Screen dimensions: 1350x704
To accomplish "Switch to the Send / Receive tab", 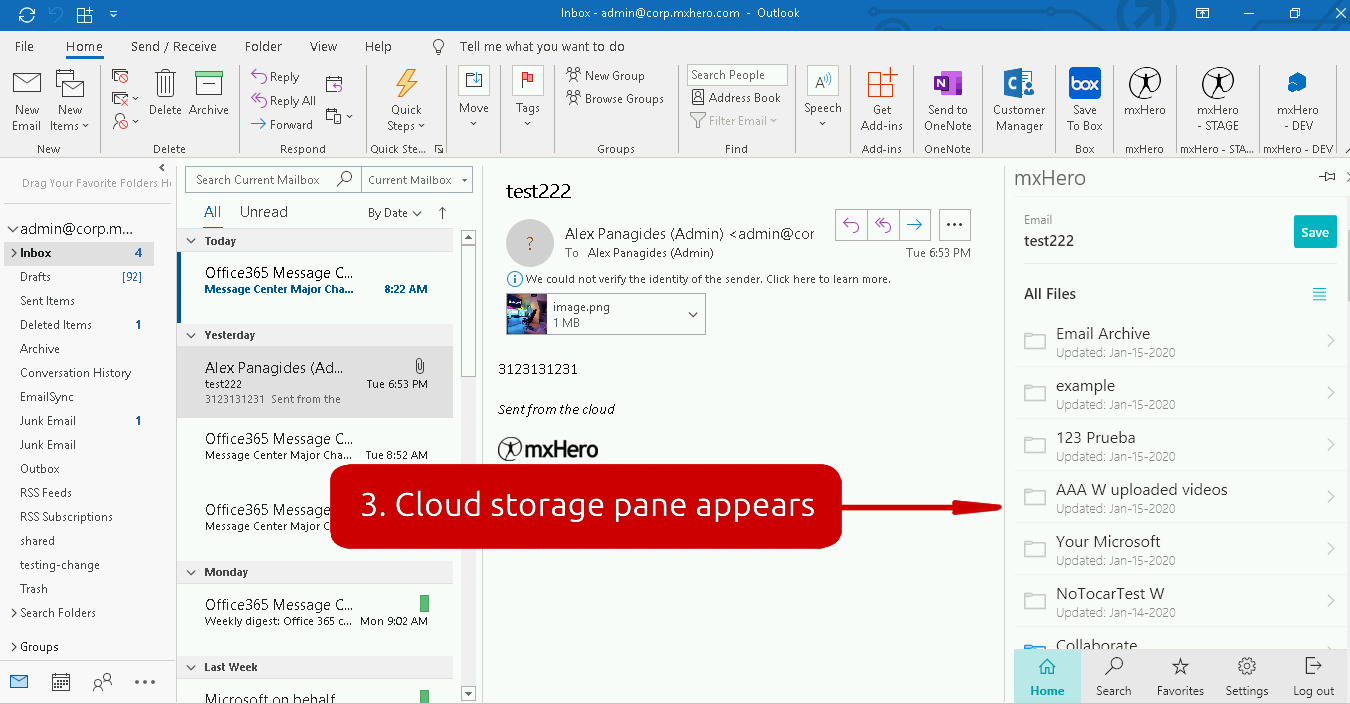I will coord(174,47).
